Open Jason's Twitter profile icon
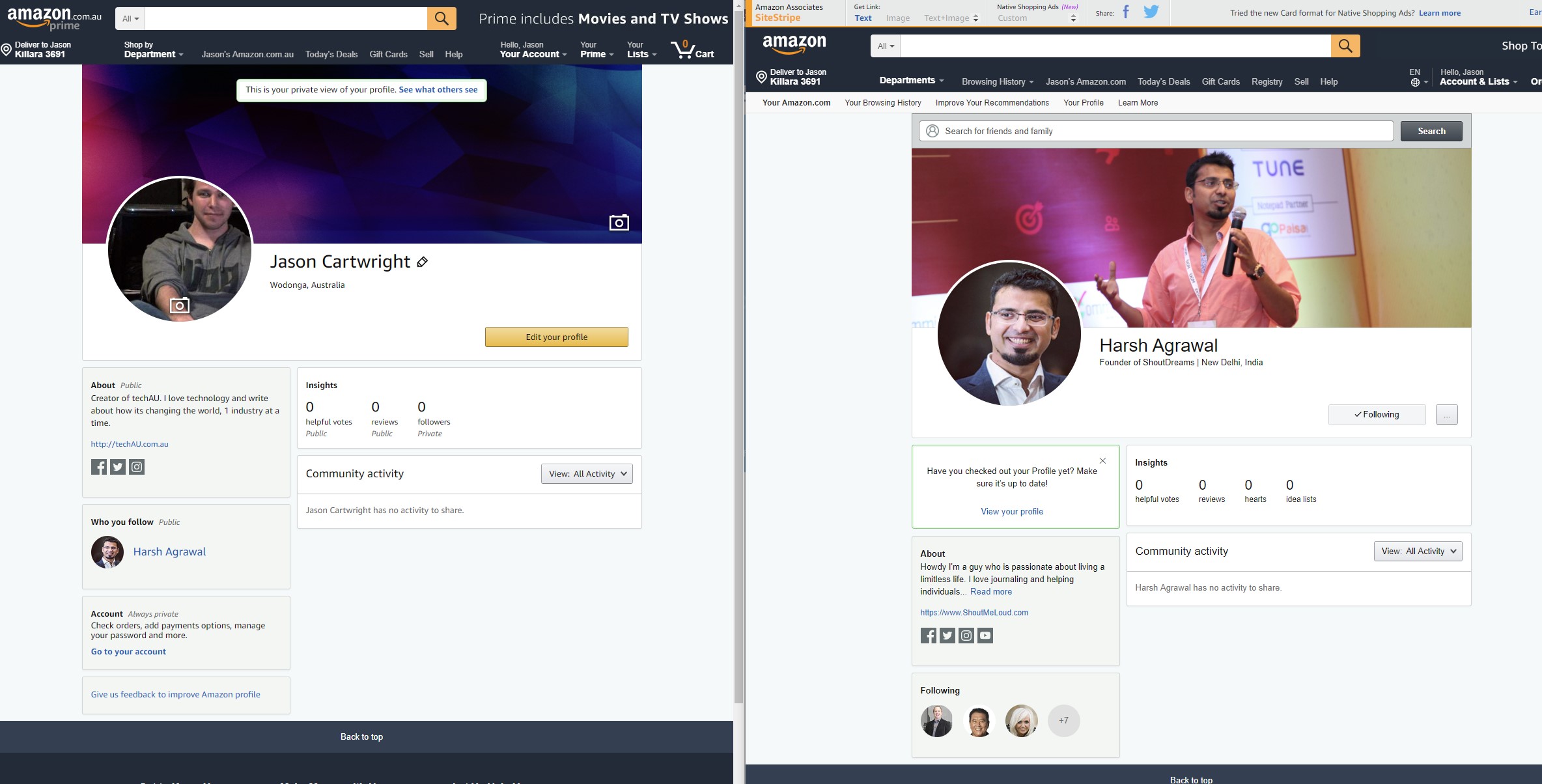 pos(118,466)
